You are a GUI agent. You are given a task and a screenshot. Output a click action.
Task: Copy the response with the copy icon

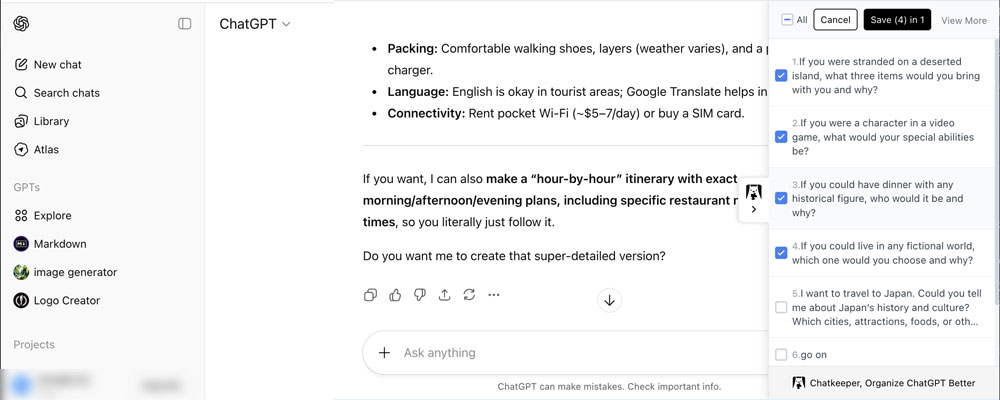[371, 295]
